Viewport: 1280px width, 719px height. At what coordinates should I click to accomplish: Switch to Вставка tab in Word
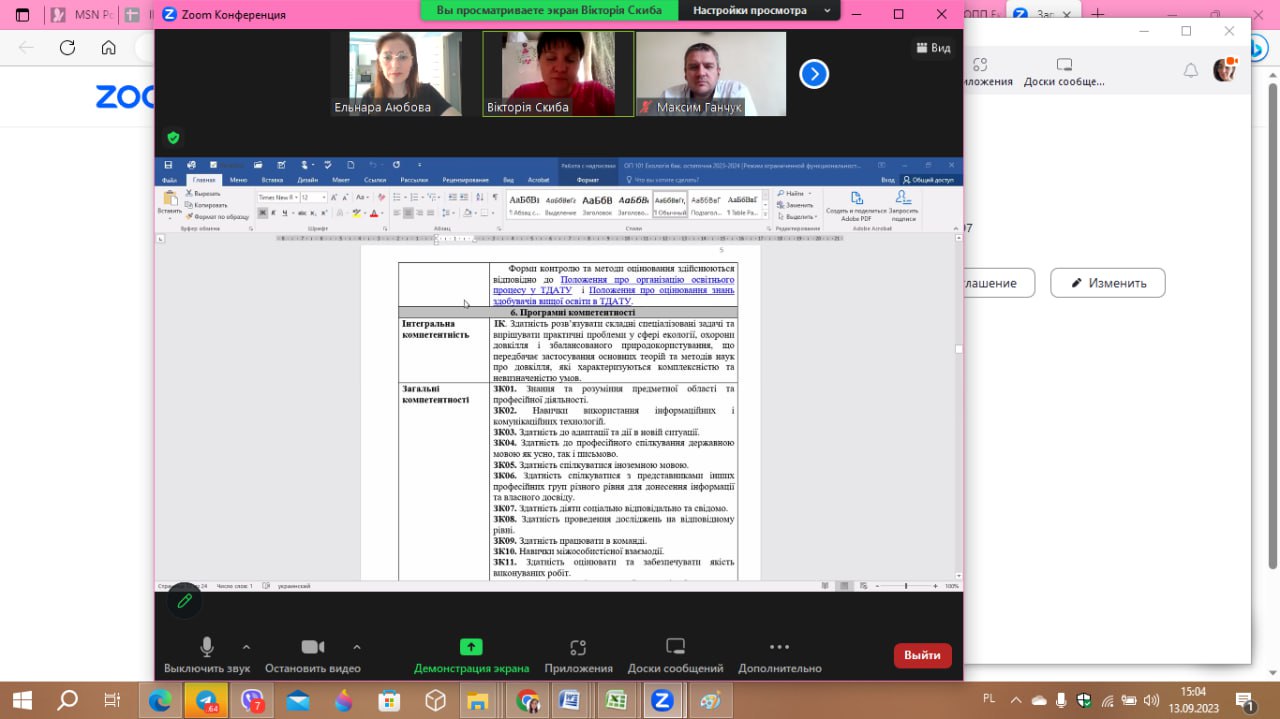point(272,180)
